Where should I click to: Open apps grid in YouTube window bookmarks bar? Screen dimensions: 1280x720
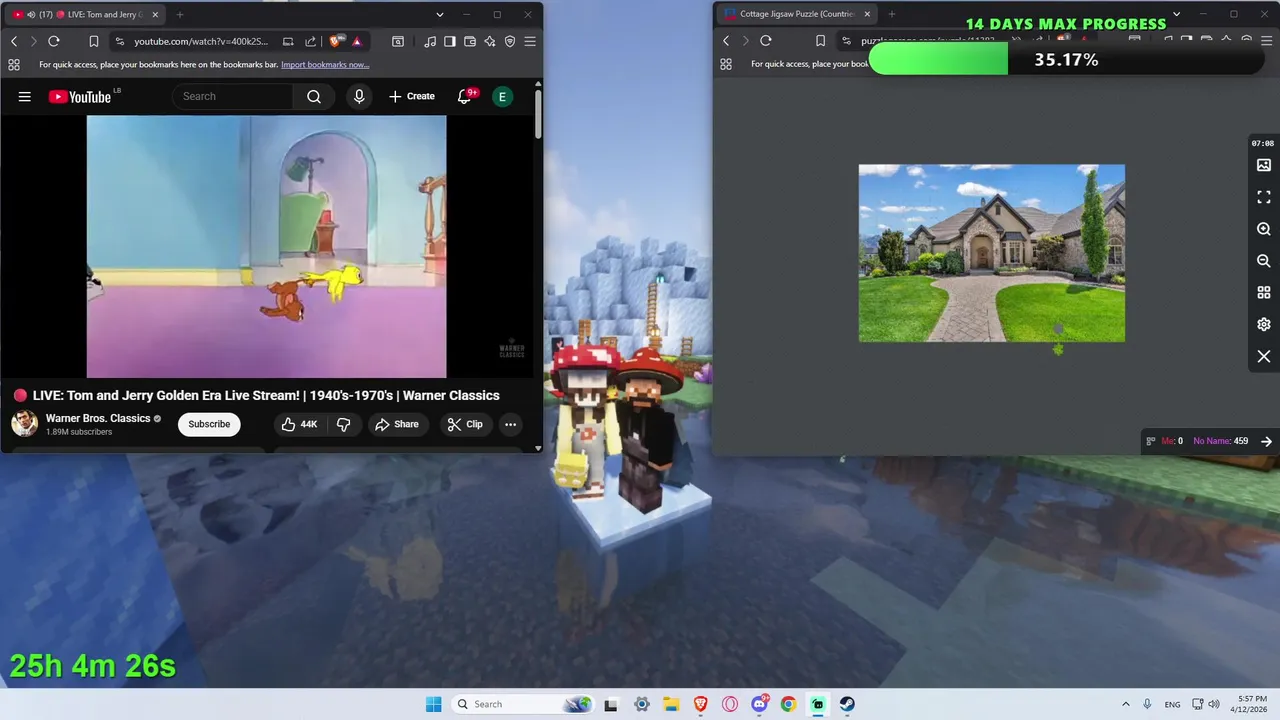14,64
